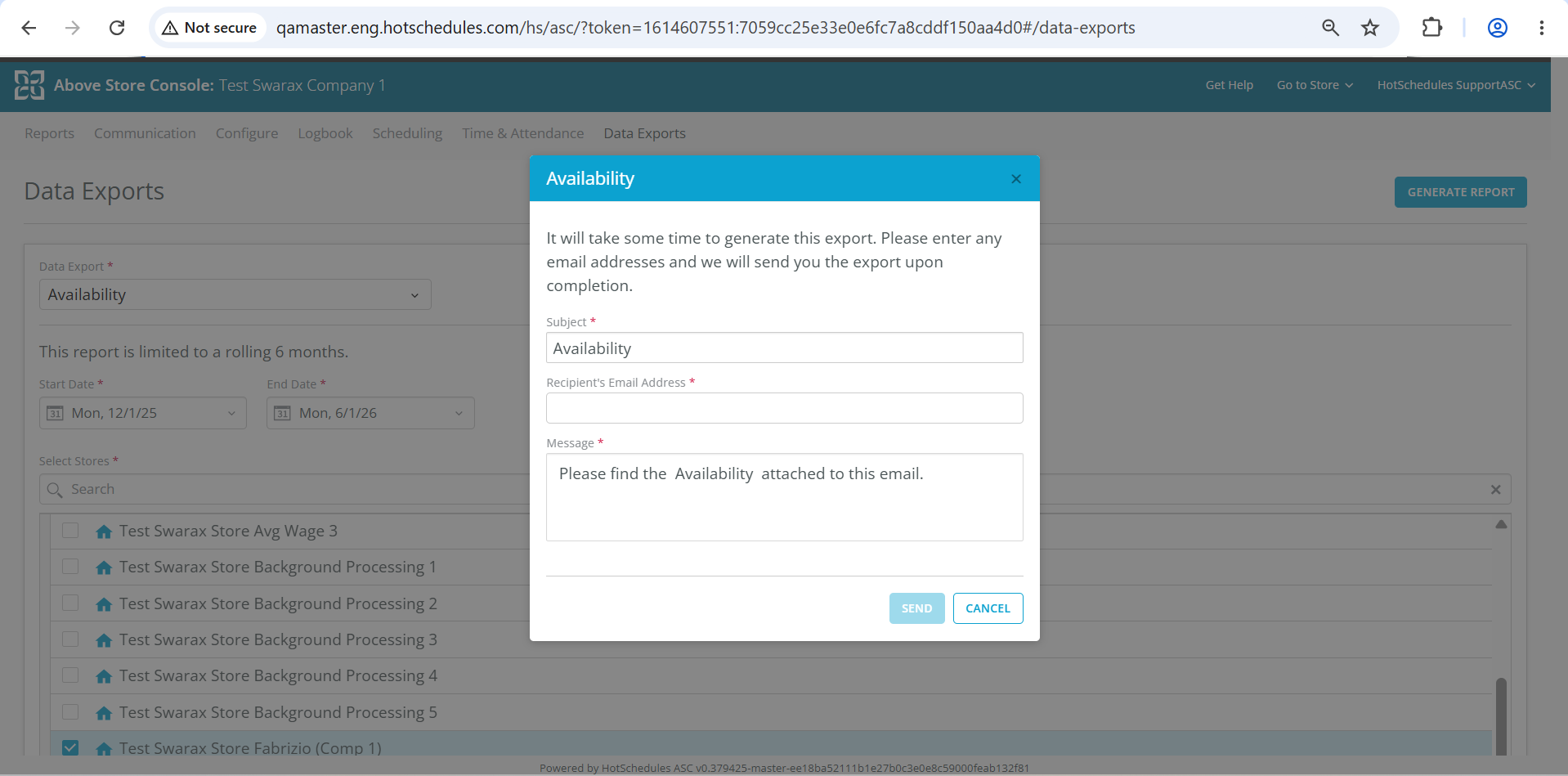Check Store Background Processing 3 checkbox
The image size is (1568, 776).
pyautogui.click(x=70, y=639)
